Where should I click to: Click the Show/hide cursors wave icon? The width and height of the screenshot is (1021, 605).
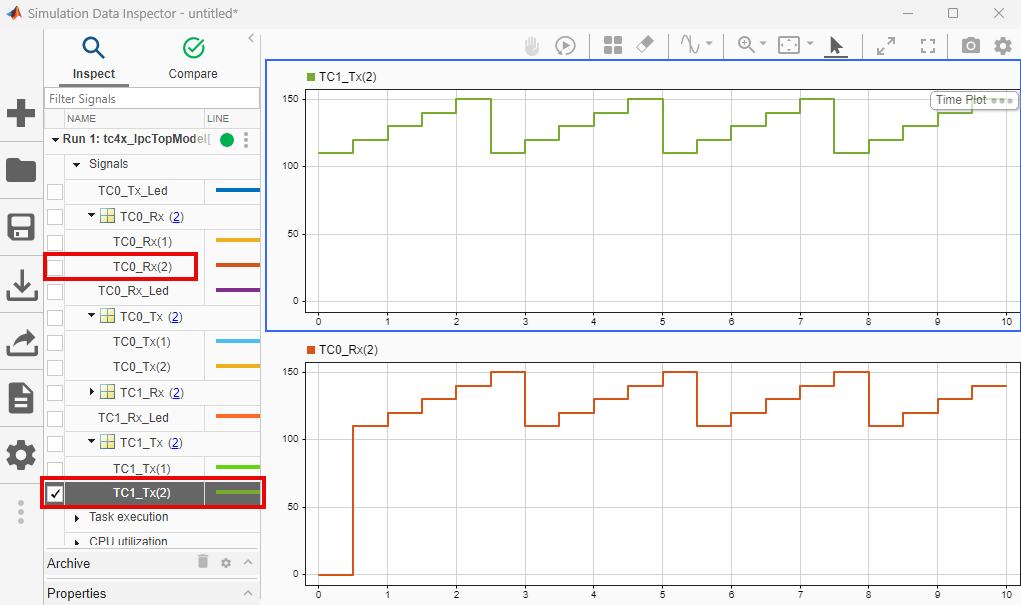tap(690, 44)
